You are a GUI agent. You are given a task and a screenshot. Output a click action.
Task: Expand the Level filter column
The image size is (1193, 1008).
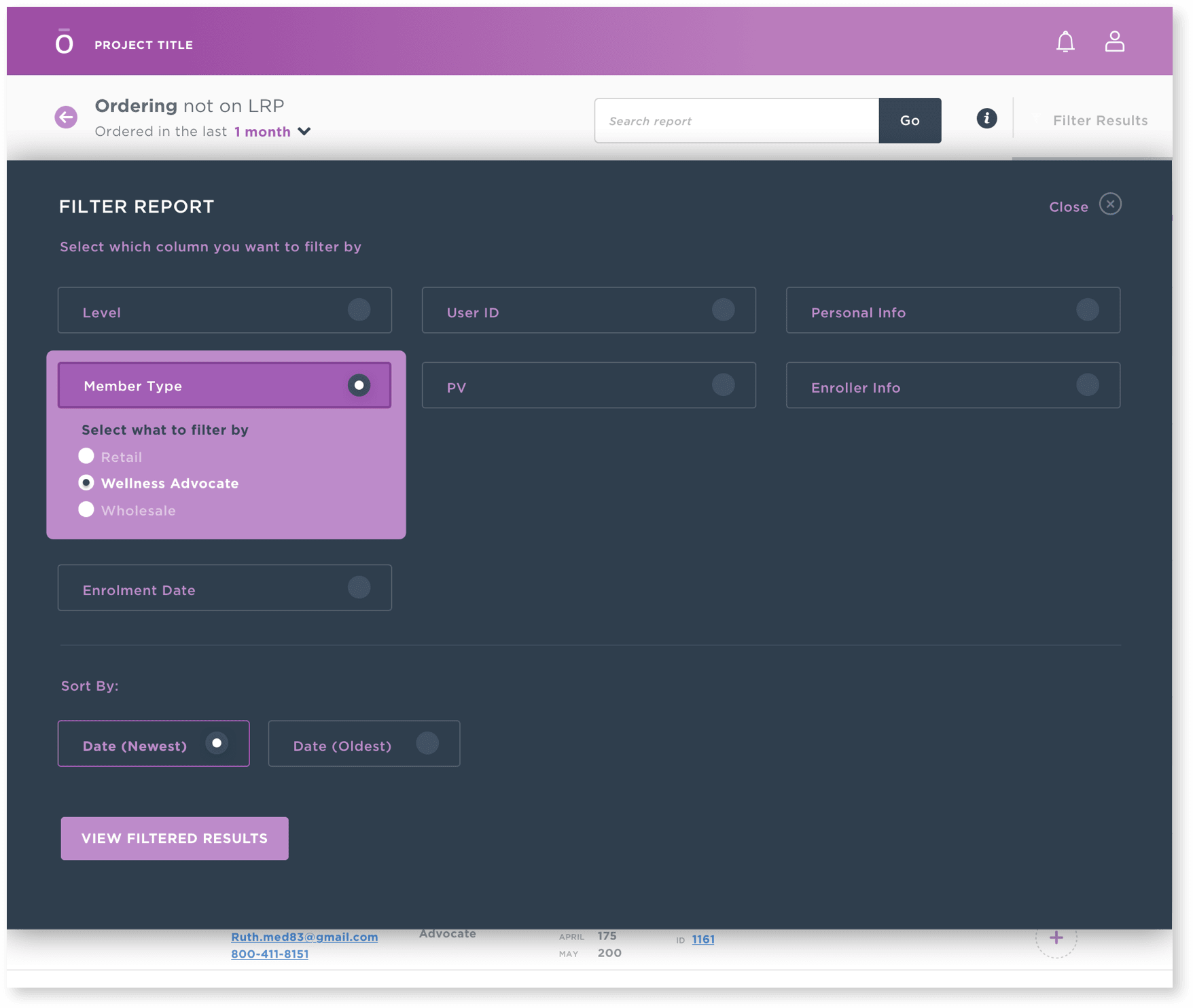(x=225, y=310)
